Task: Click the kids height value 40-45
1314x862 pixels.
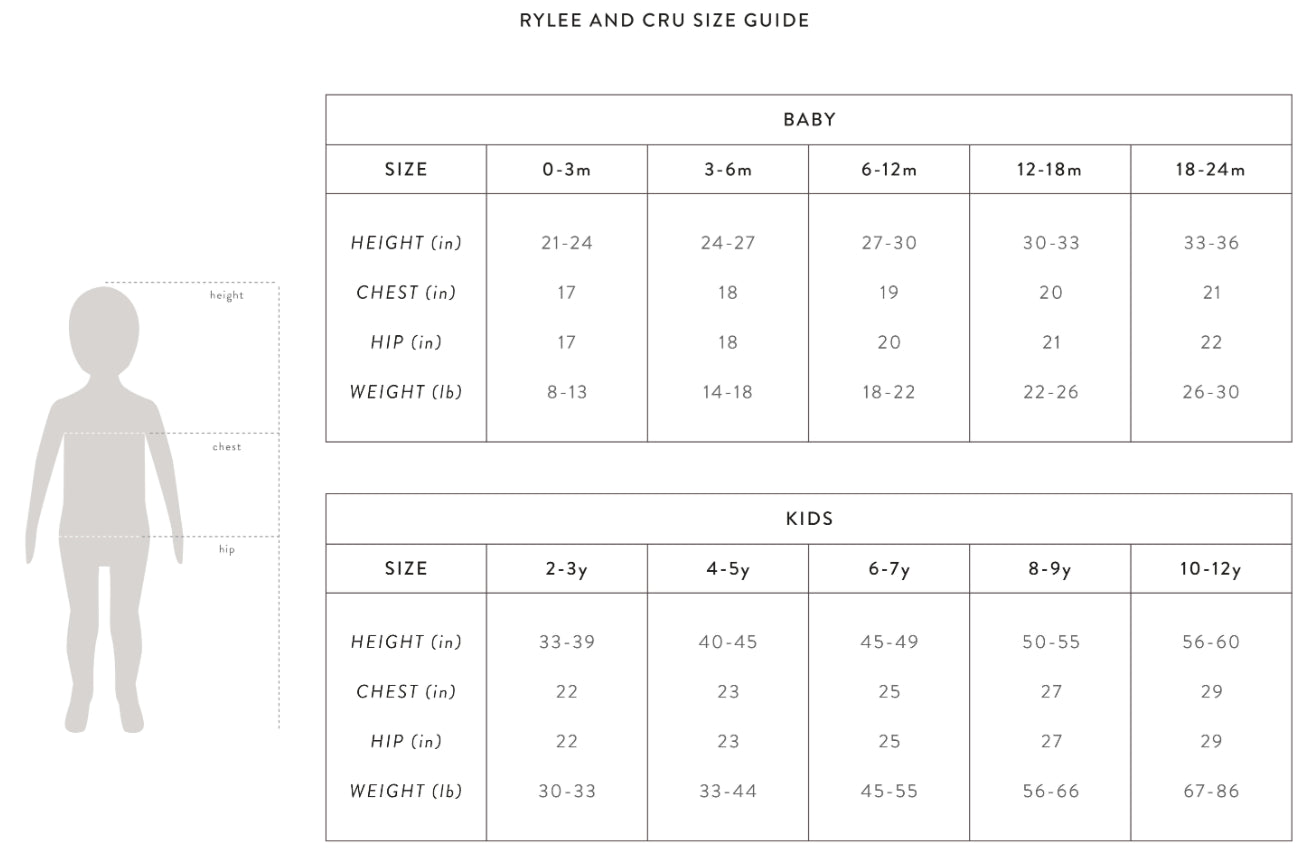Action: (728, 642)
